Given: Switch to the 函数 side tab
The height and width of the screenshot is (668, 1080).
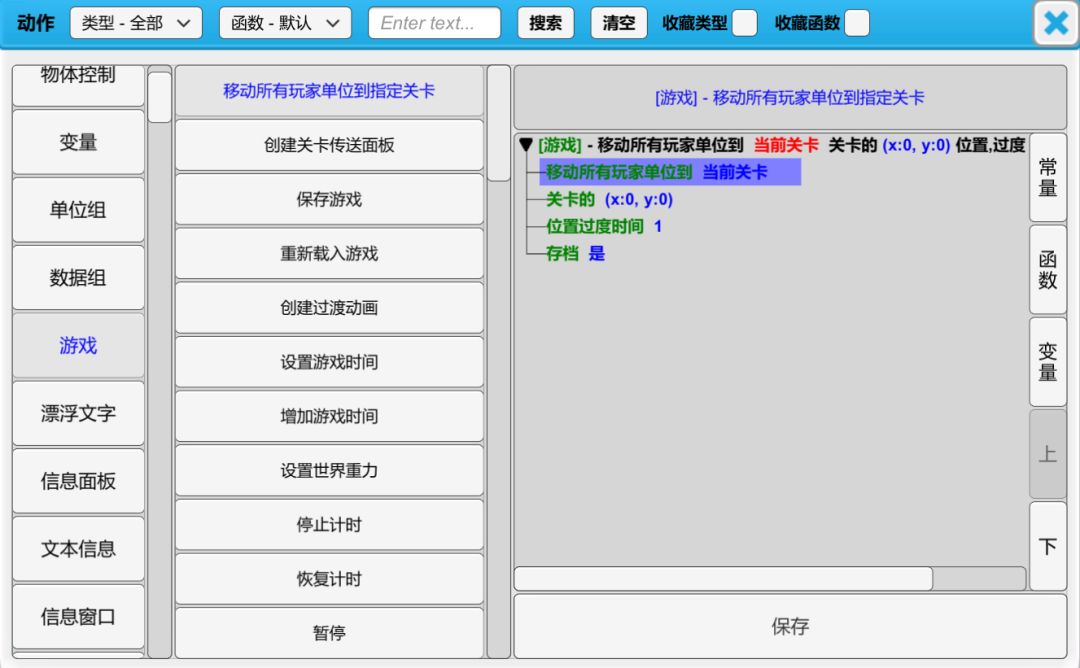Looking at the screenshot, I should point(1047,269).
